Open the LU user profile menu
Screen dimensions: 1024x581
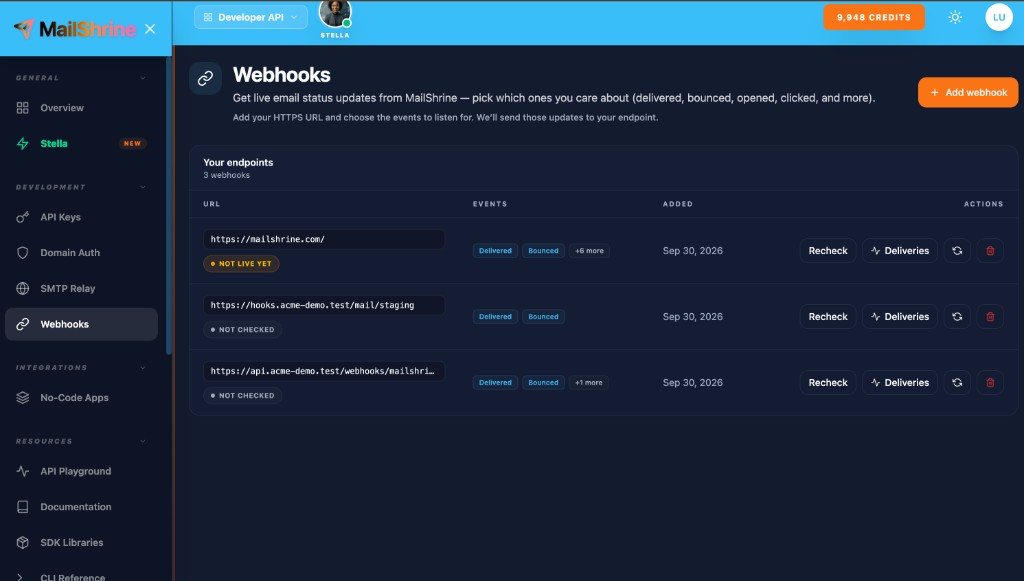pyautogui.click(x=999, y=18)
